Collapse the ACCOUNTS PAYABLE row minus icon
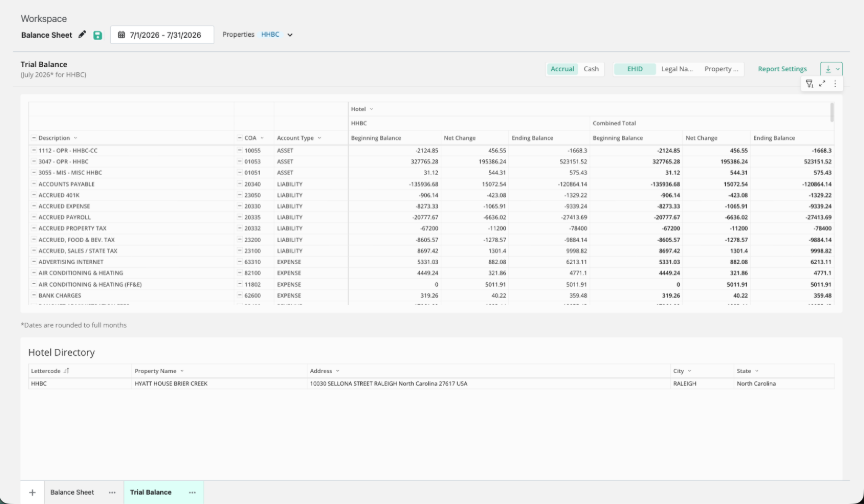864x504 pixels. point(34,184)
